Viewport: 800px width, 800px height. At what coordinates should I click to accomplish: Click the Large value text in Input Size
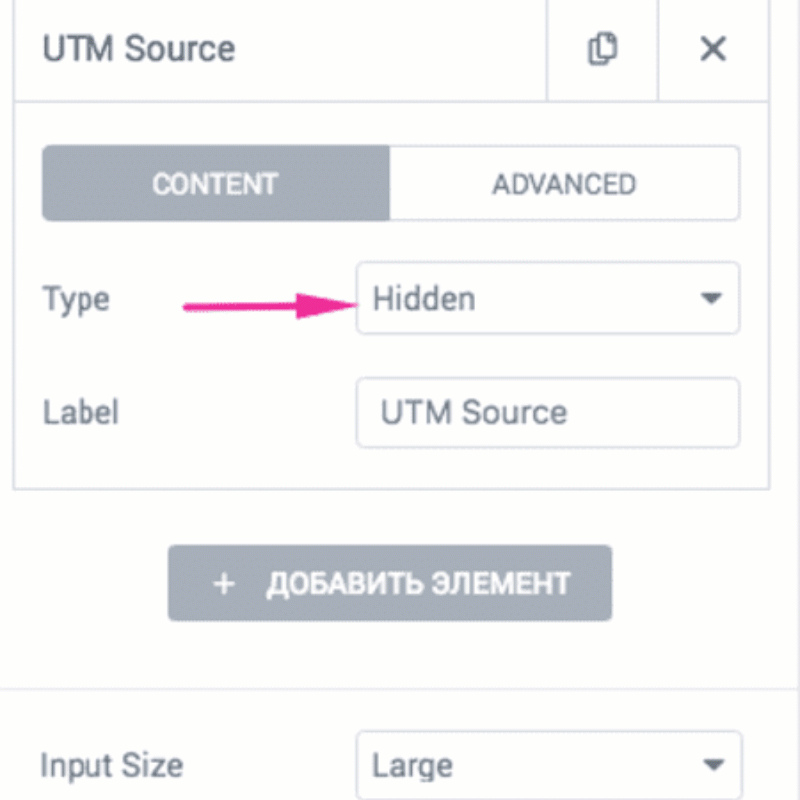pyautogui.click(x=412, y=766)
